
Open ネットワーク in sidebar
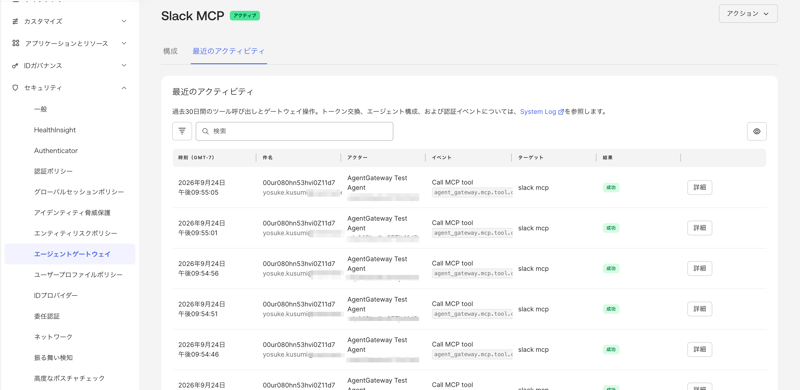(53, 337)
